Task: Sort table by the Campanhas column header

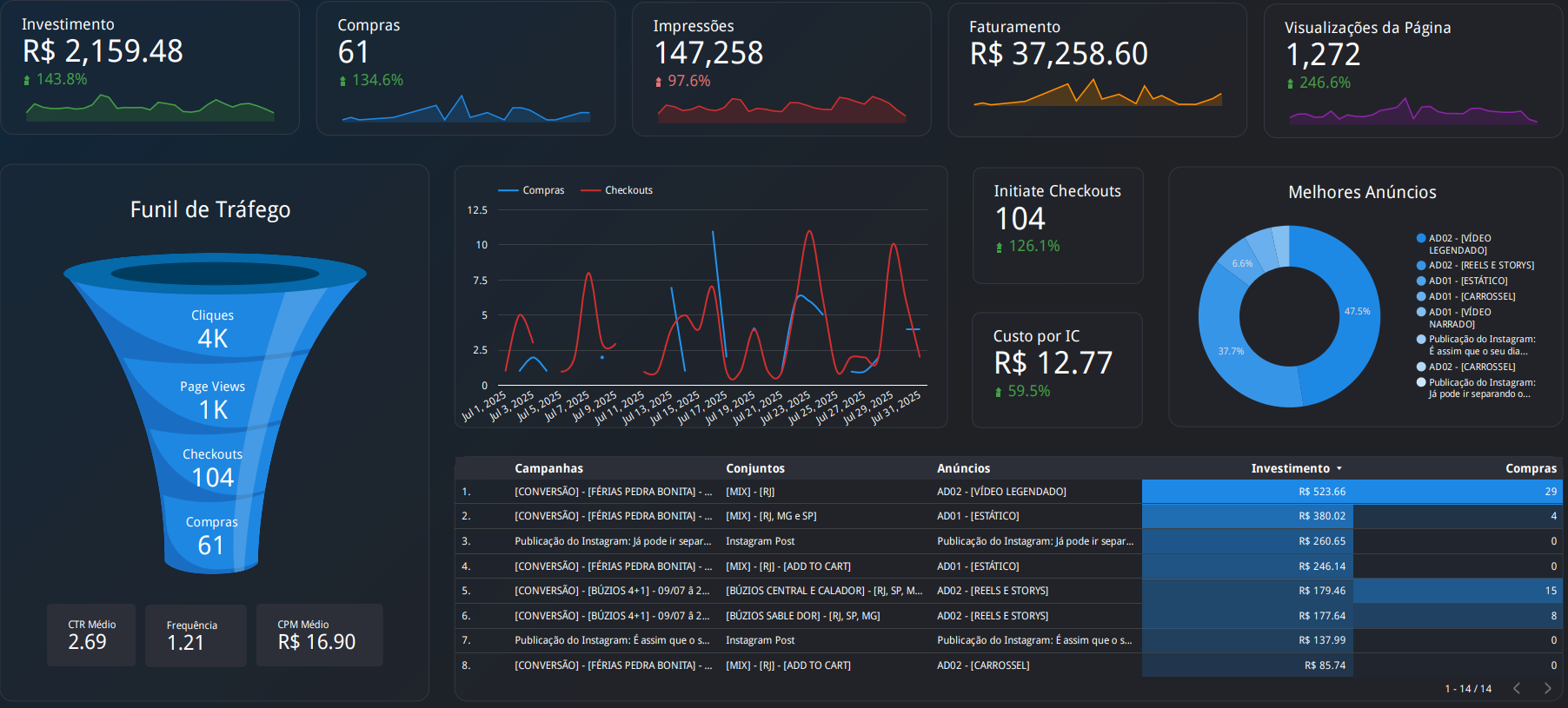Action: point(548,468)
